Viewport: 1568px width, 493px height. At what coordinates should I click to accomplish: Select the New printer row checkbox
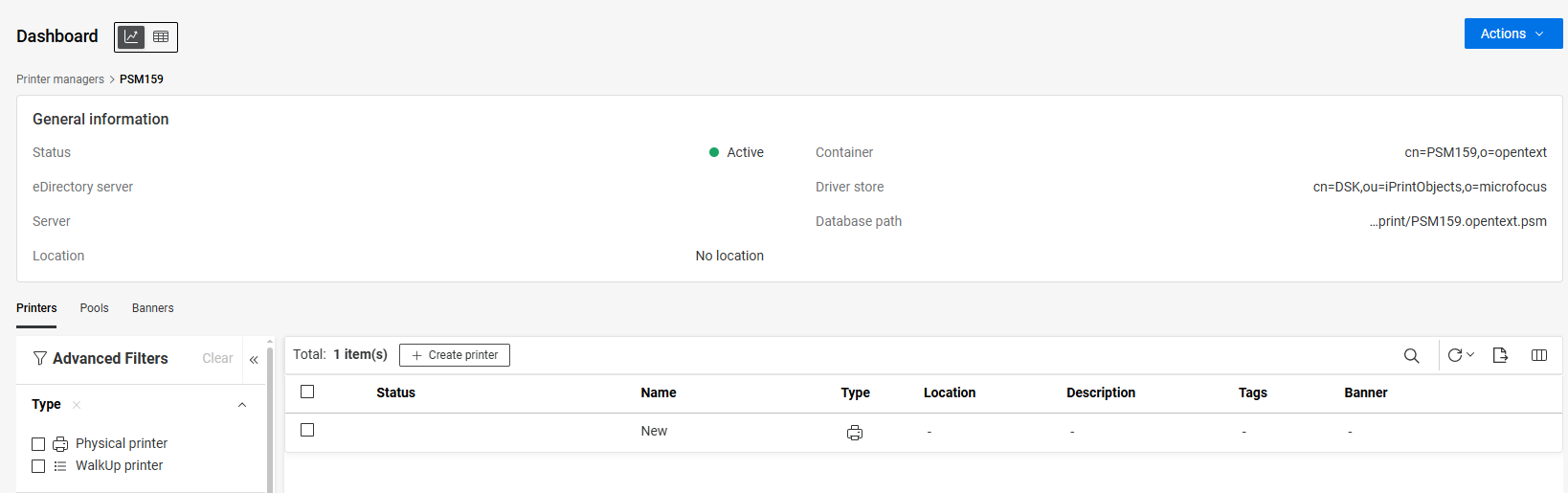point(307,430)
